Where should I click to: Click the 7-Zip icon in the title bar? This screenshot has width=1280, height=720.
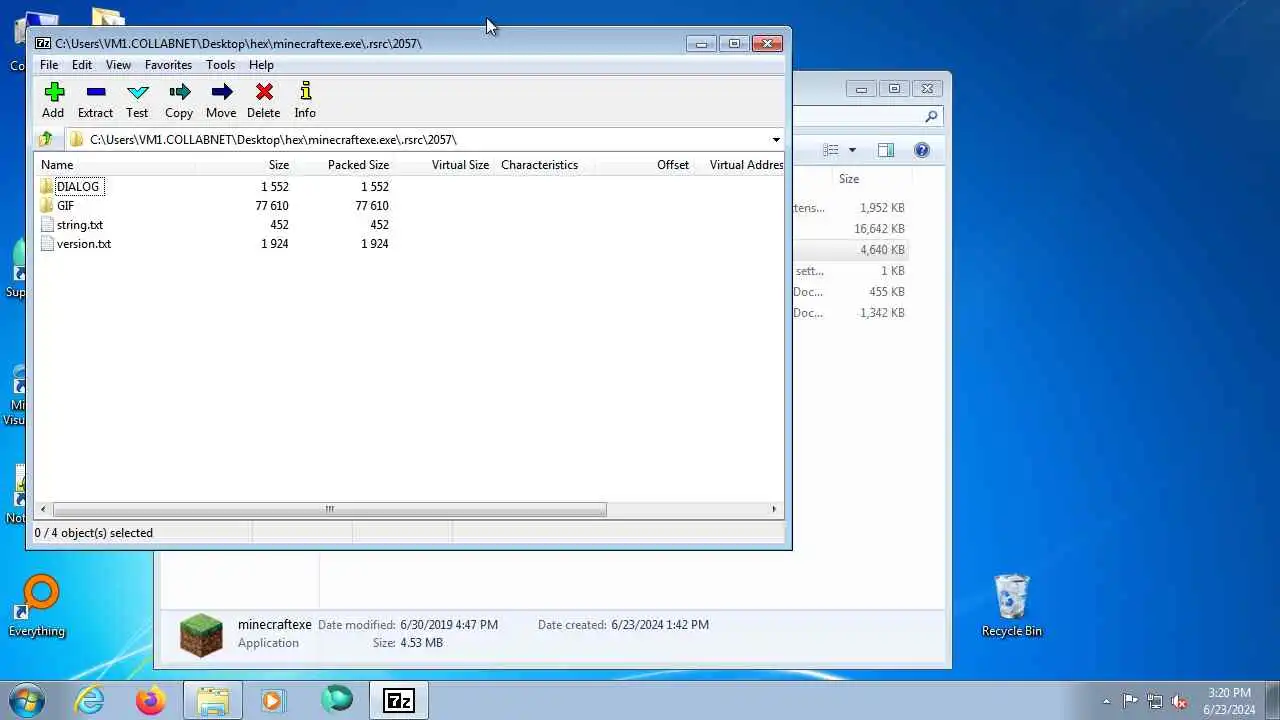(x=43, y=44)
